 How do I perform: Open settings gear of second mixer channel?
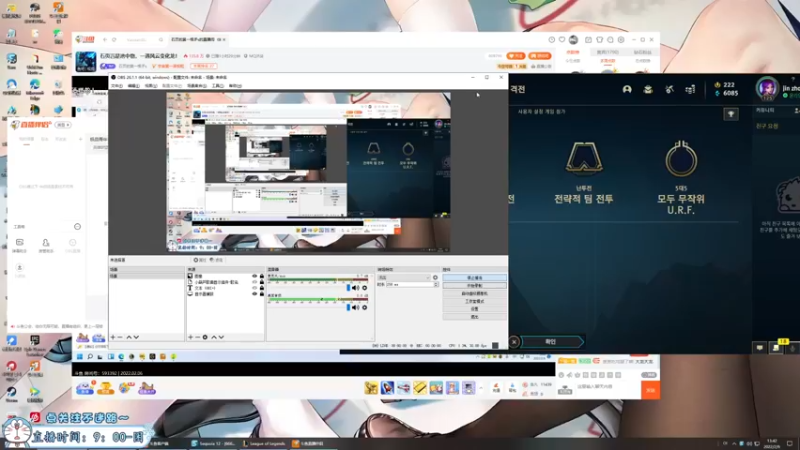click(364, 308)
